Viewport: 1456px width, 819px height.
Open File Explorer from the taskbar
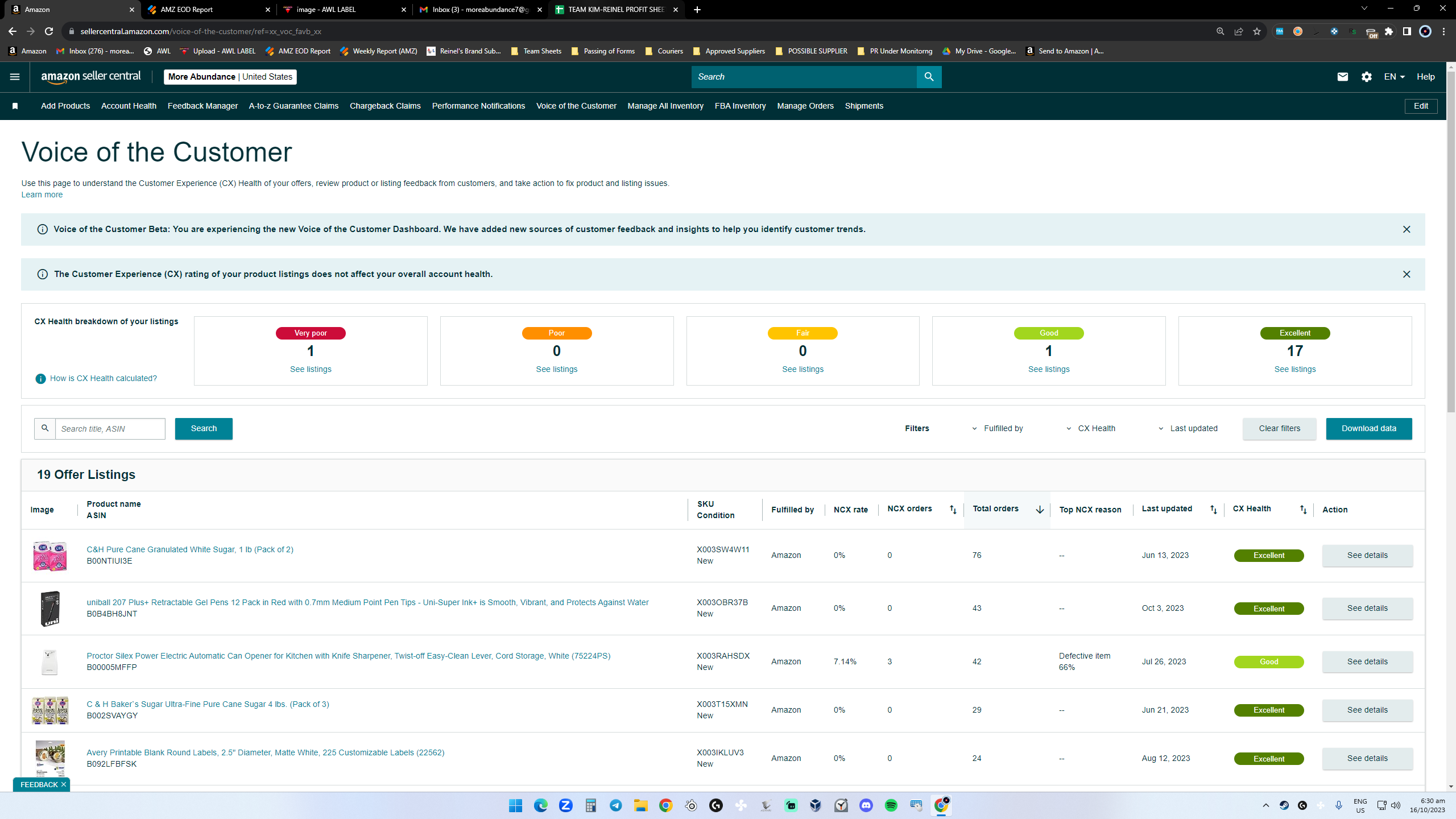641,805
